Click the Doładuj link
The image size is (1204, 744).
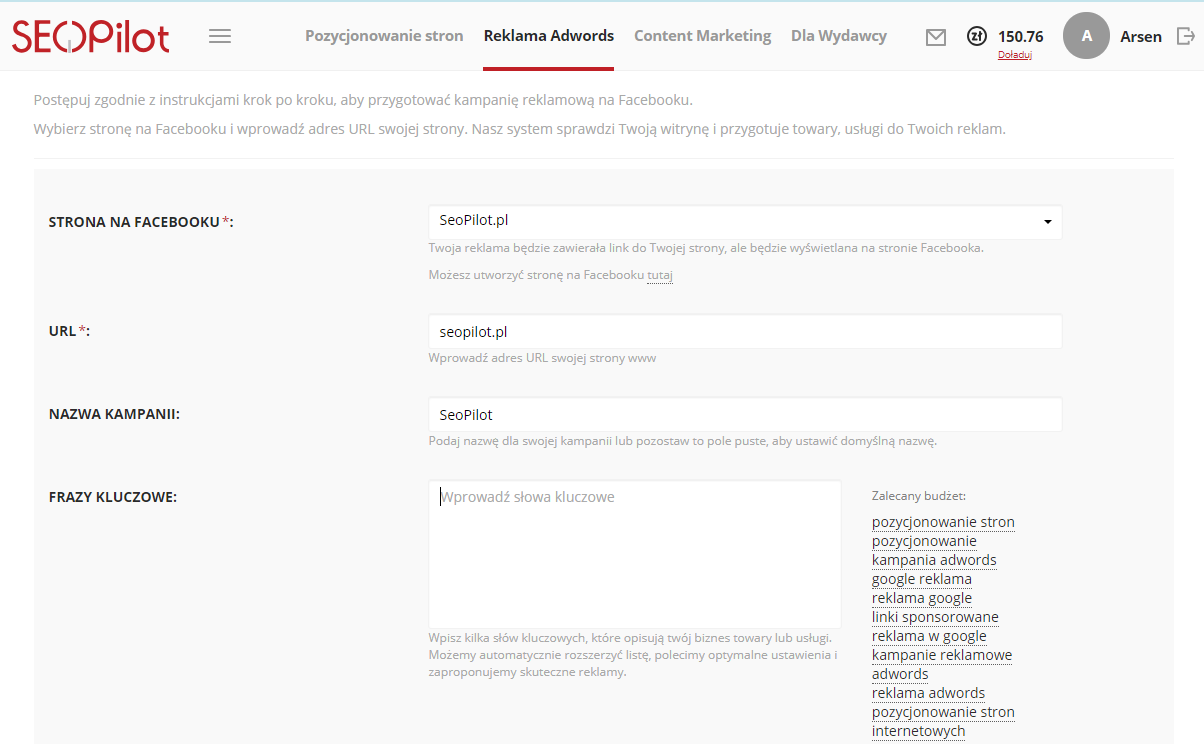(1014, 55)
